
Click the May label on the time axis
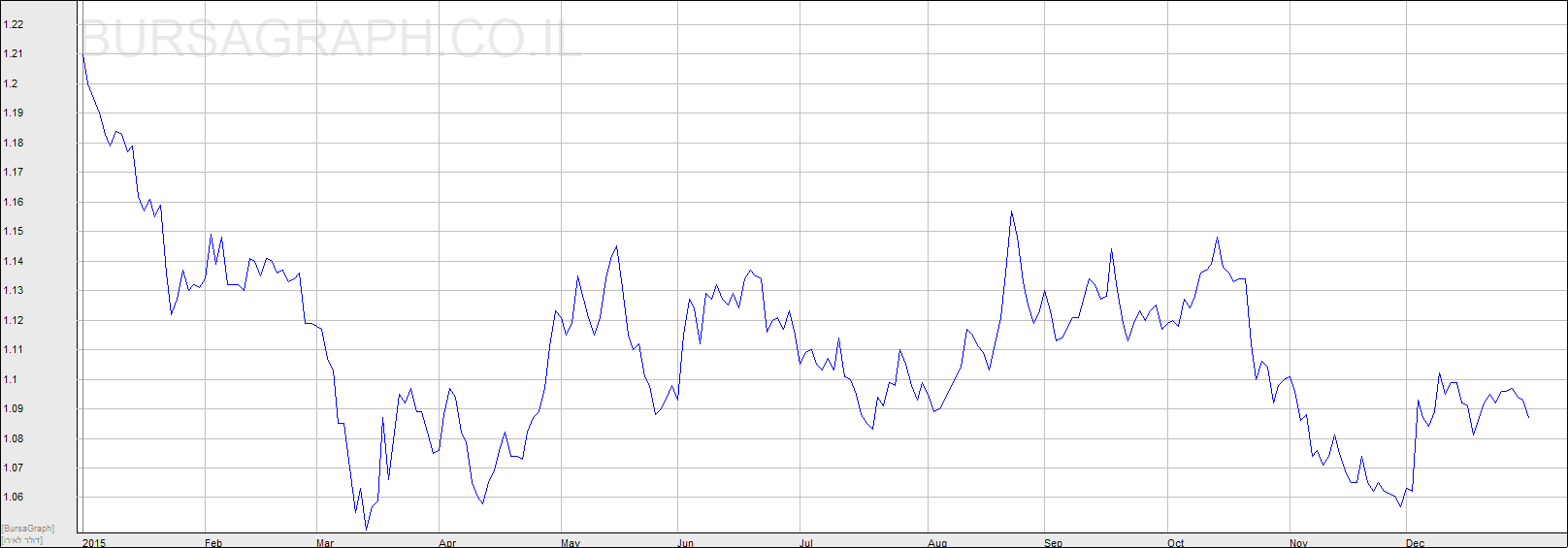(x=571, y=543)
